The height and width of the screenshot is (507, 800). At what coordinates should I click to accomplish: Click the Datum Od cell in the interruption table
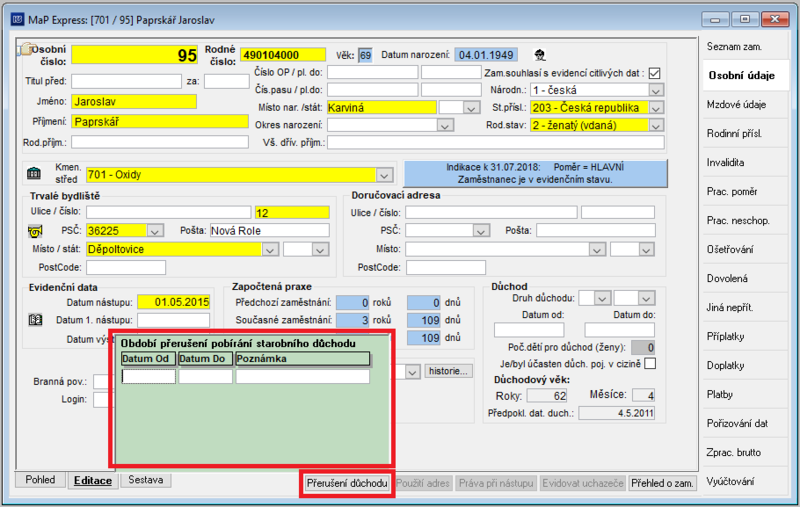click(x=148, y=376)
